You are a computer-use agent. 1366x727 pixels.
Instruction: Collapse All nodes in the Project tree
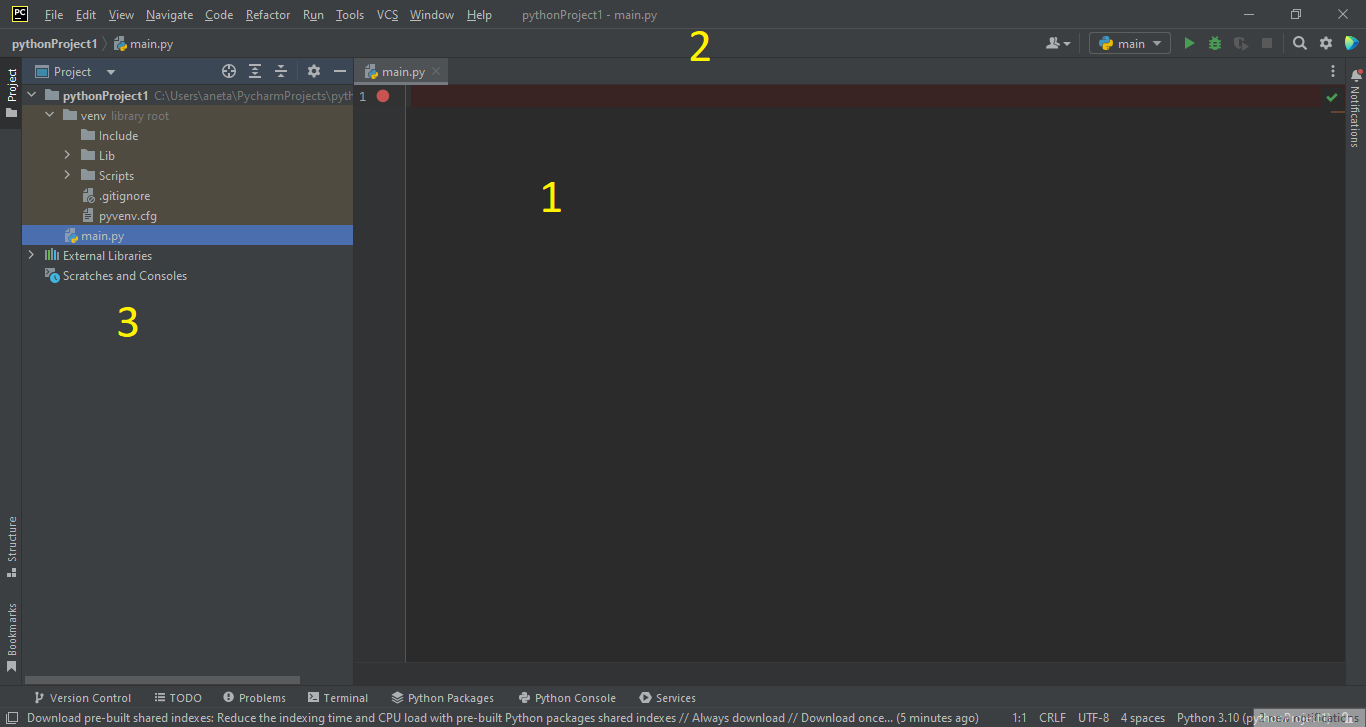(x=280, y=71)
